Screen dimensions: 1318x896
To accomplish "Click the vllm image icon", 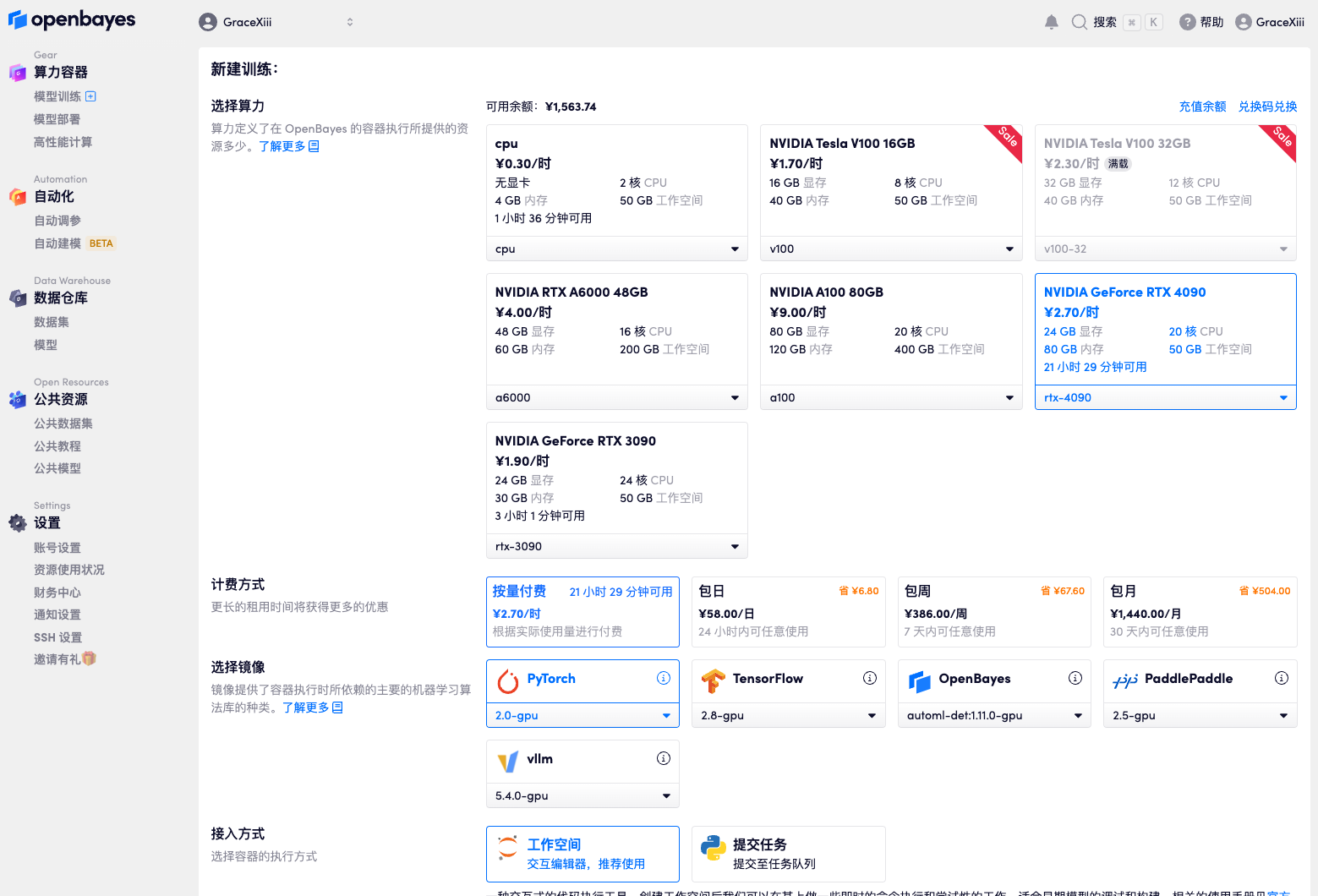I will [x=508, y=759].
